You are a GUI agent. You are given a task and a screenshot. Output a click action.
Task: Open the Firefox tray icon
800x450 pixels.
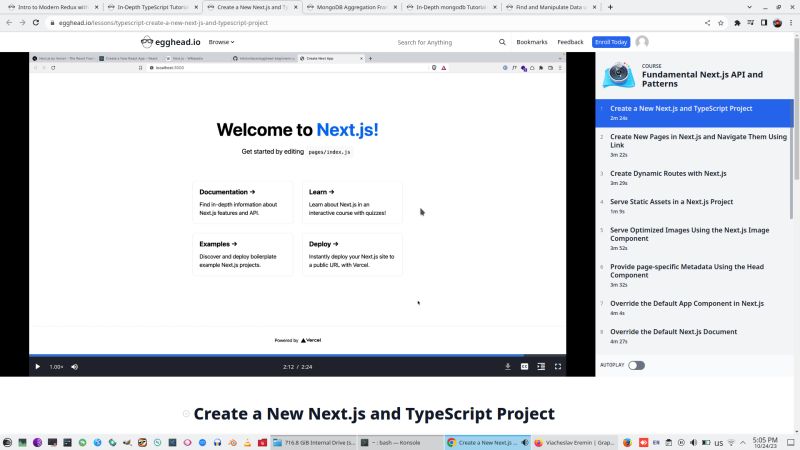tap(627, 442)
